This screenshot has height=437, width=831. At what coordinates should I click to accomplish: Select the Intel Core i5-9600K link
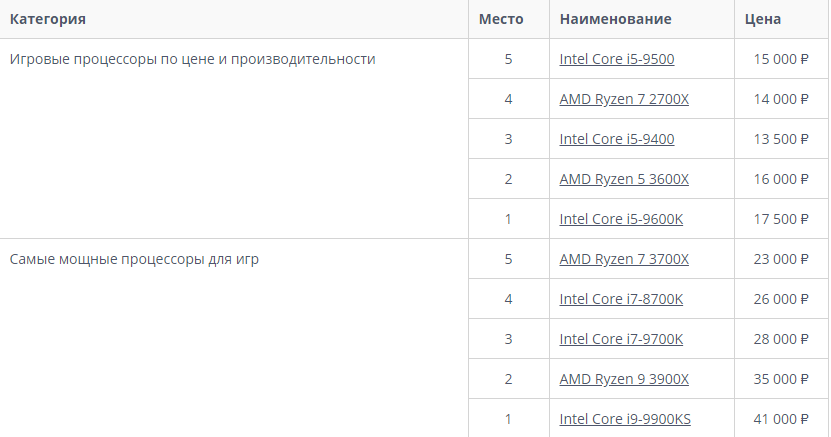[x=621, y=219]
